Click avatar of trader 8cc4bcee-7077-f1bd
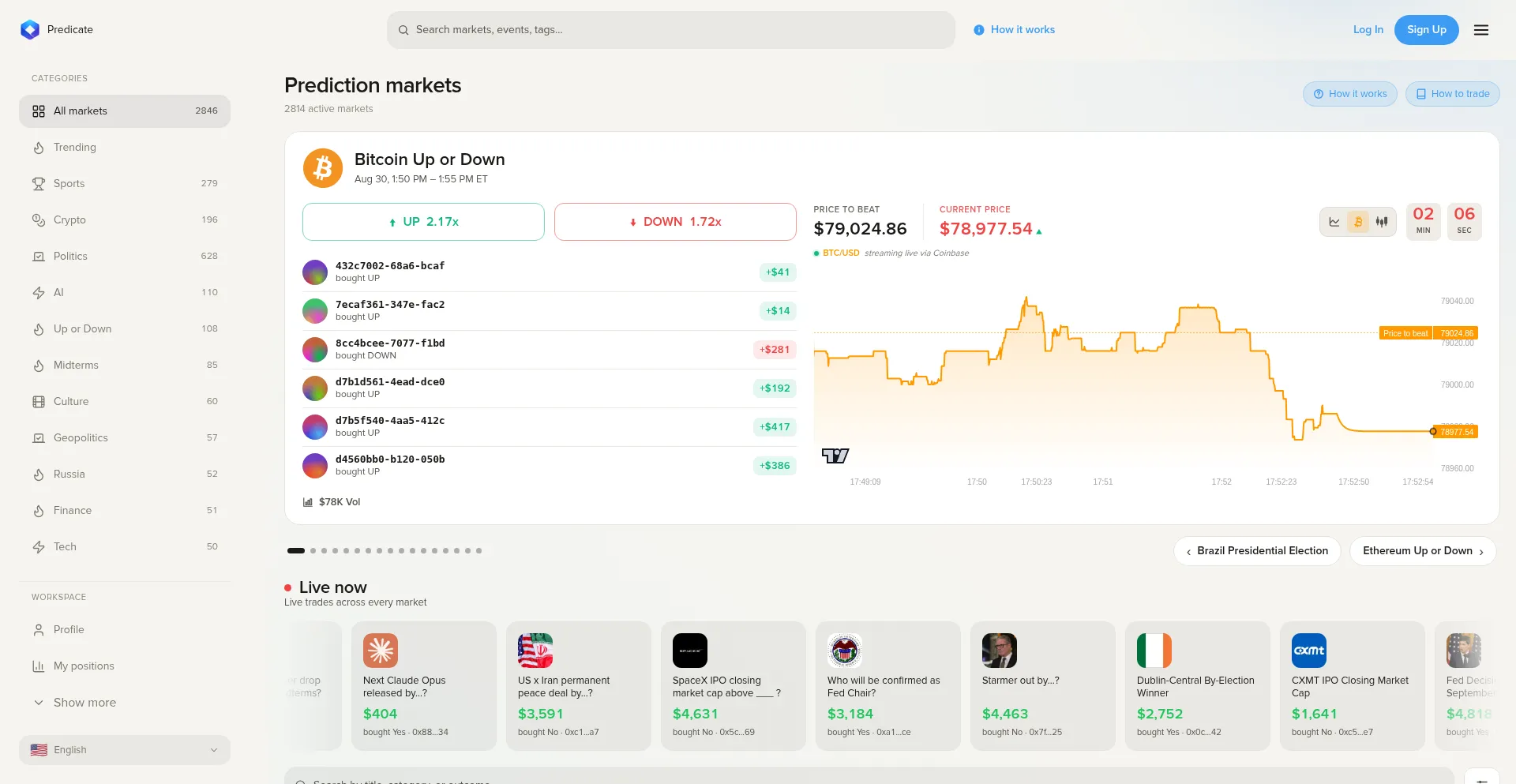The image size is (1516, 784). coord(315,350)
